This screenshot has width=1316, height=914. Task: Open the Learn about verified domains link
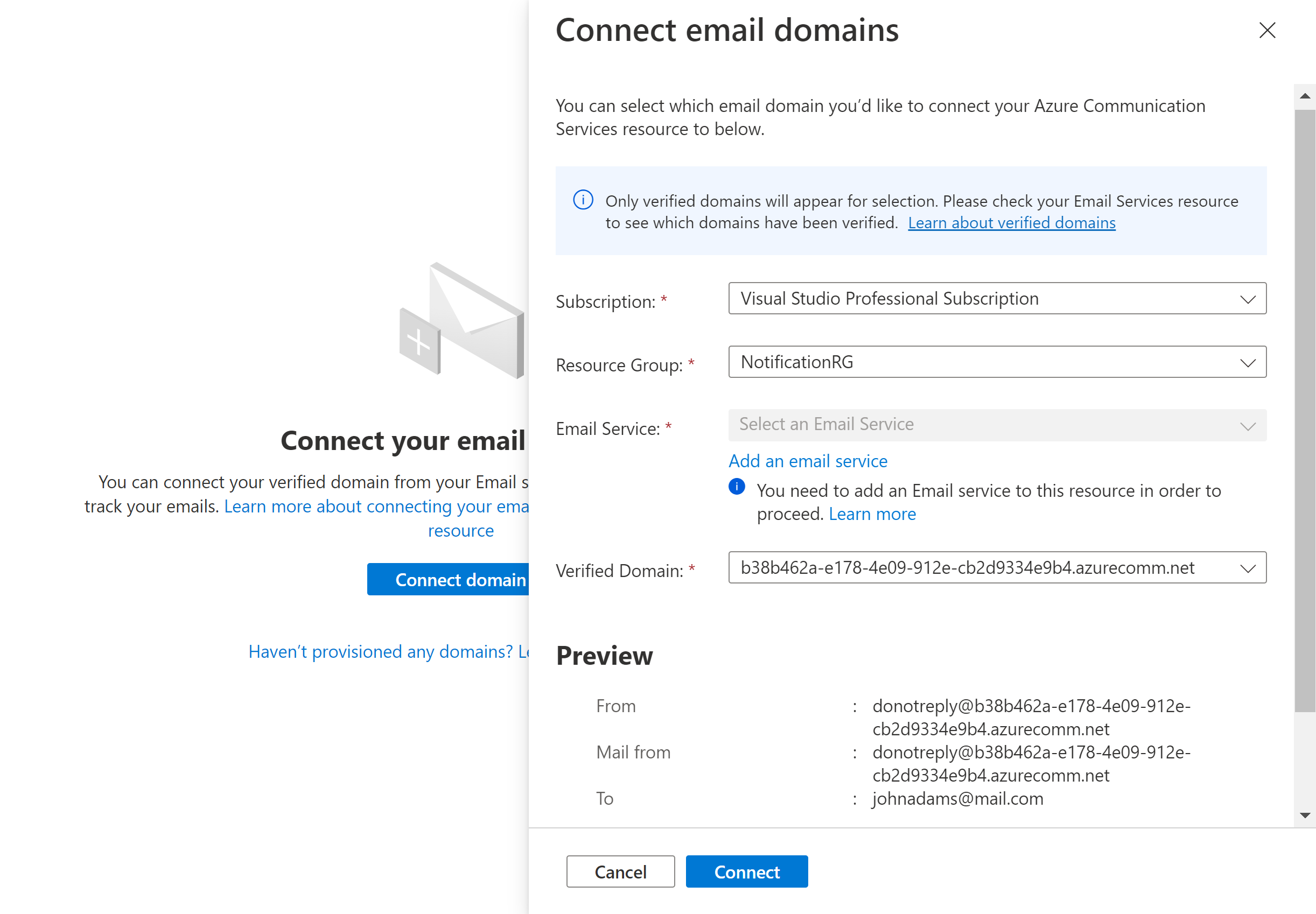pyautogui.click(x=1011, y=223)
